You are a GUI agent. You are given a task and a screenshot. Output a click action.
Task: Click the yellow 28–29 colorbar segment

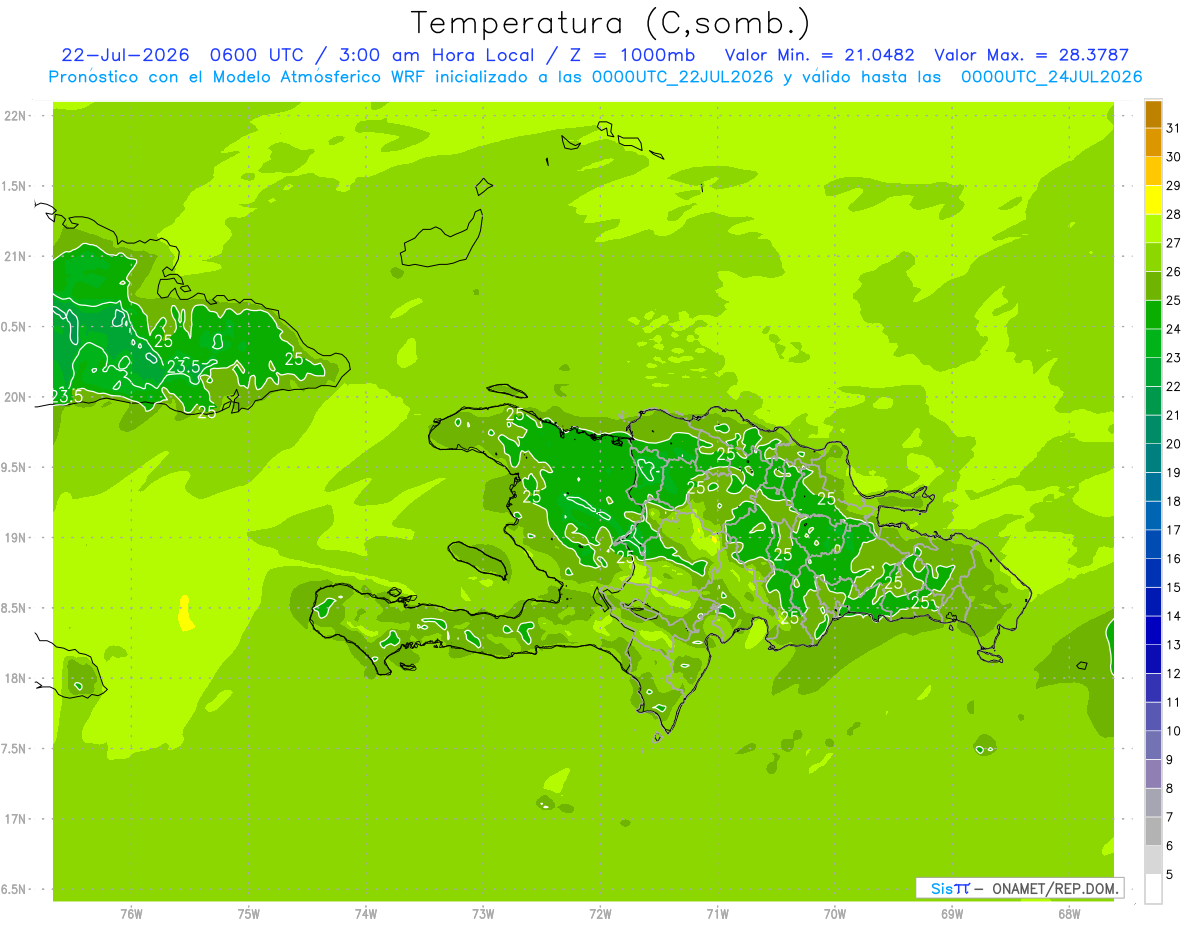[1153, 200]
